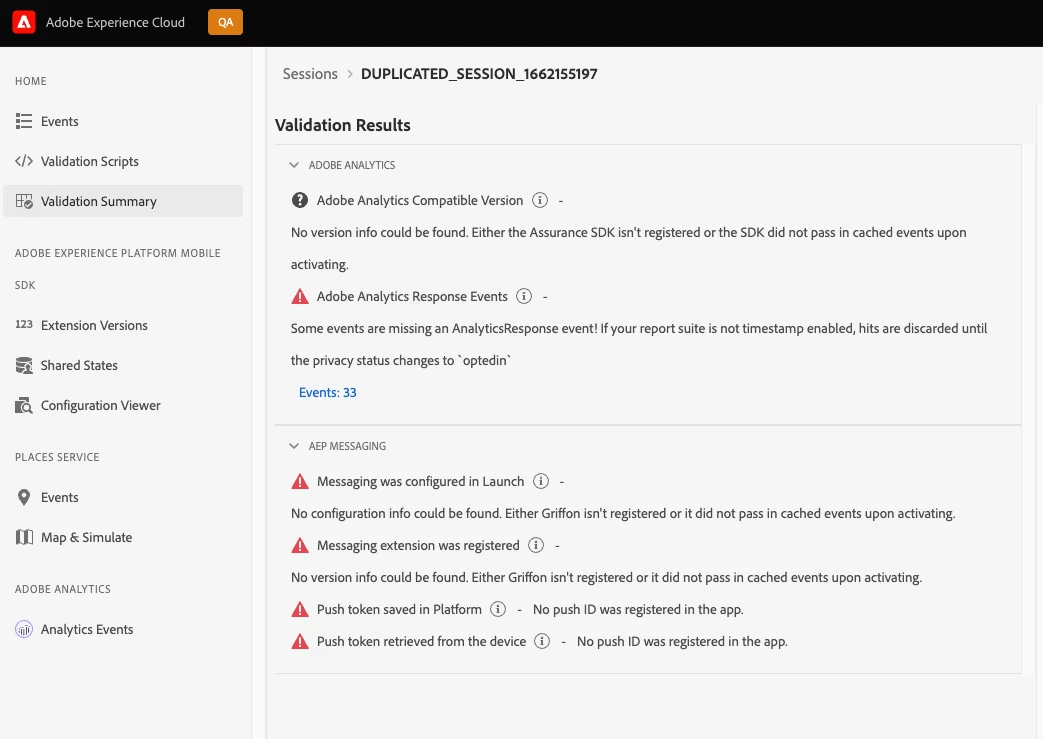Click warning icon for Messaging was configured in Launch
Viewport: 1043px width, 739px height.
[x=300, y=481]
